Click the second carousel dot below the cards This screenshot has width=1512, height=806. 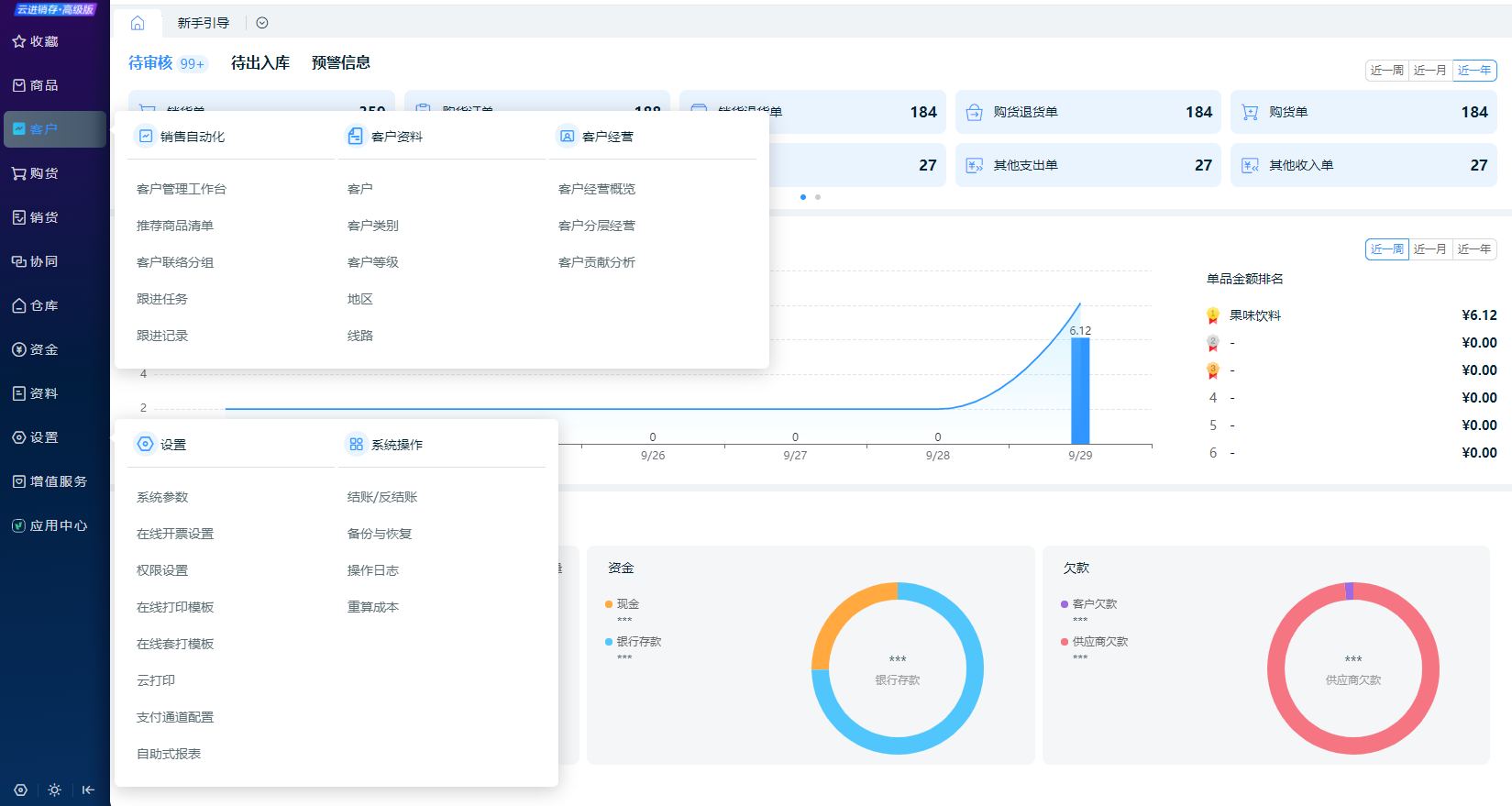[x=818, y=197]
